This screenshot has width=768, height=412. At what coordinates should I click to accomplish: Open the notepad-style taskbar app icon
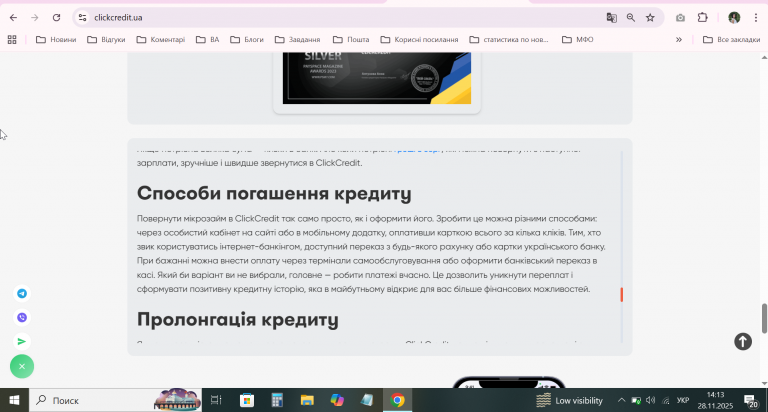click(367, 400)
